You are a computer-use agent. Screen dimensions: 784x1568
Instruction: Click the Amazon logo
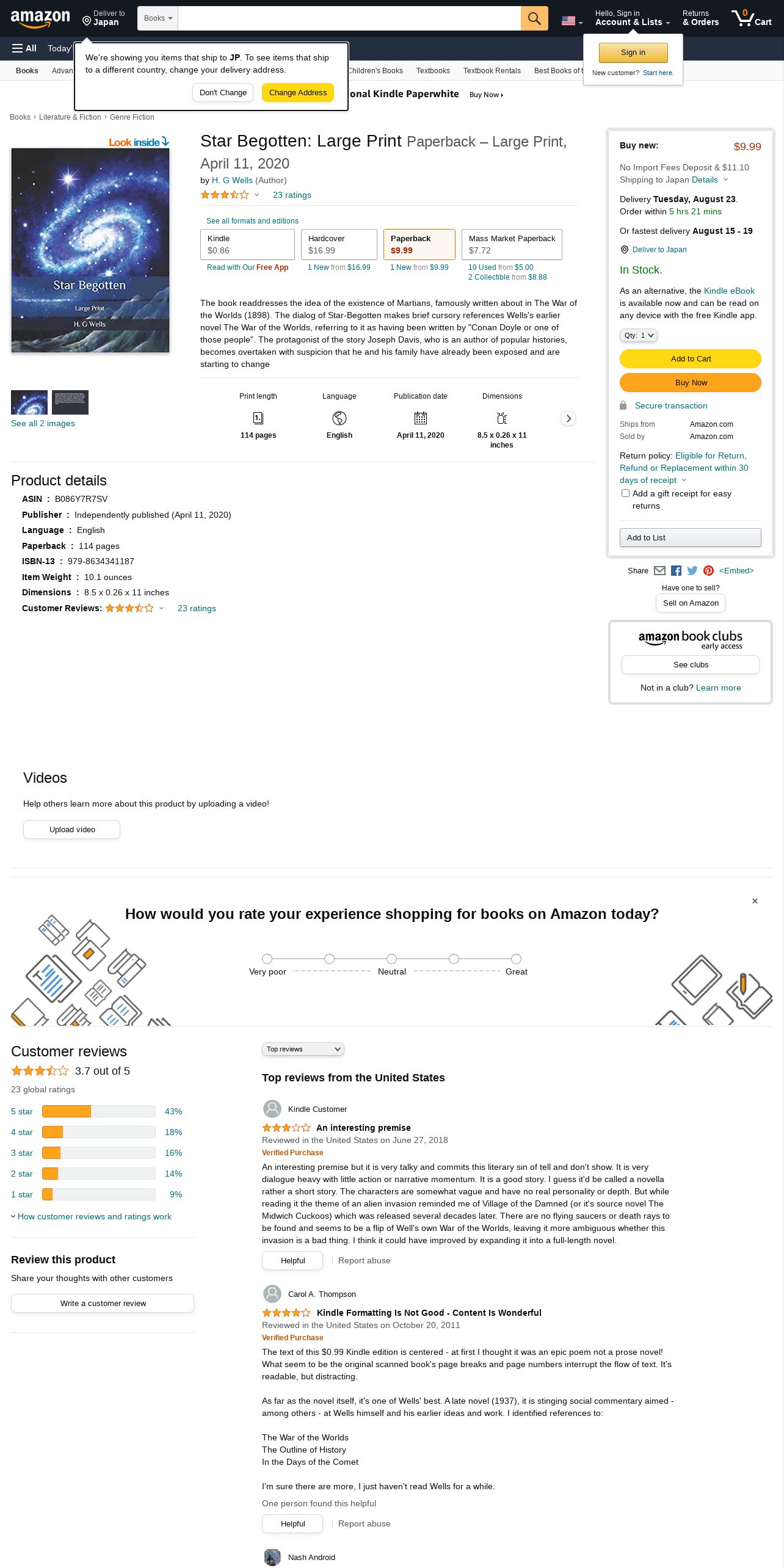coord(40,19)
